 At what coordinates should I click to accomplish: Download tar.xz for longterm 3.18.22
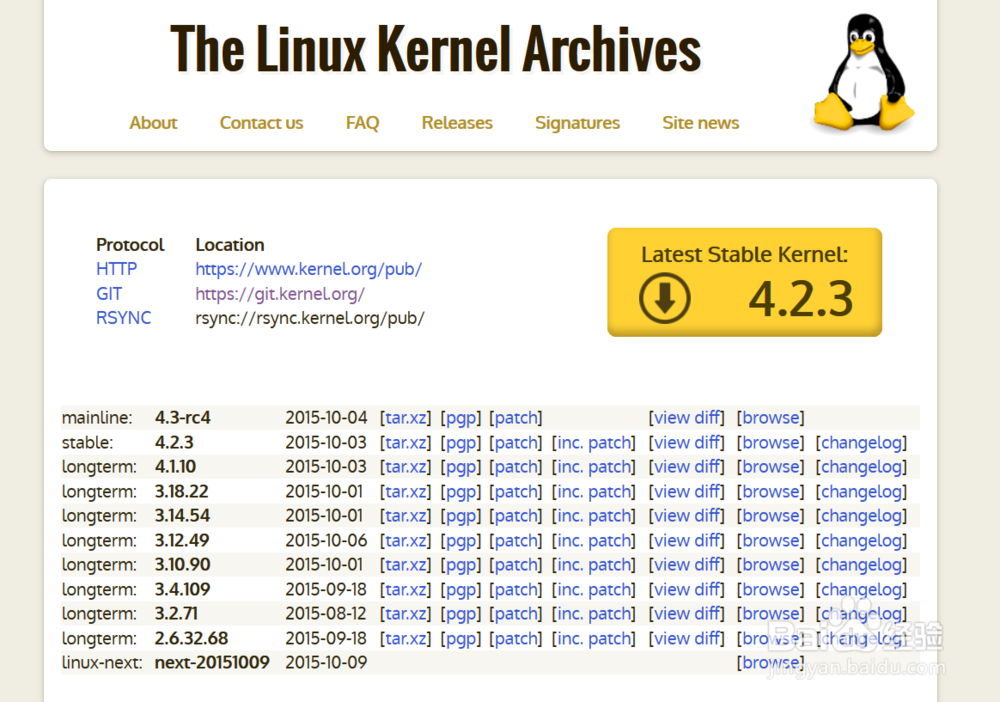[x=406, y=492]
